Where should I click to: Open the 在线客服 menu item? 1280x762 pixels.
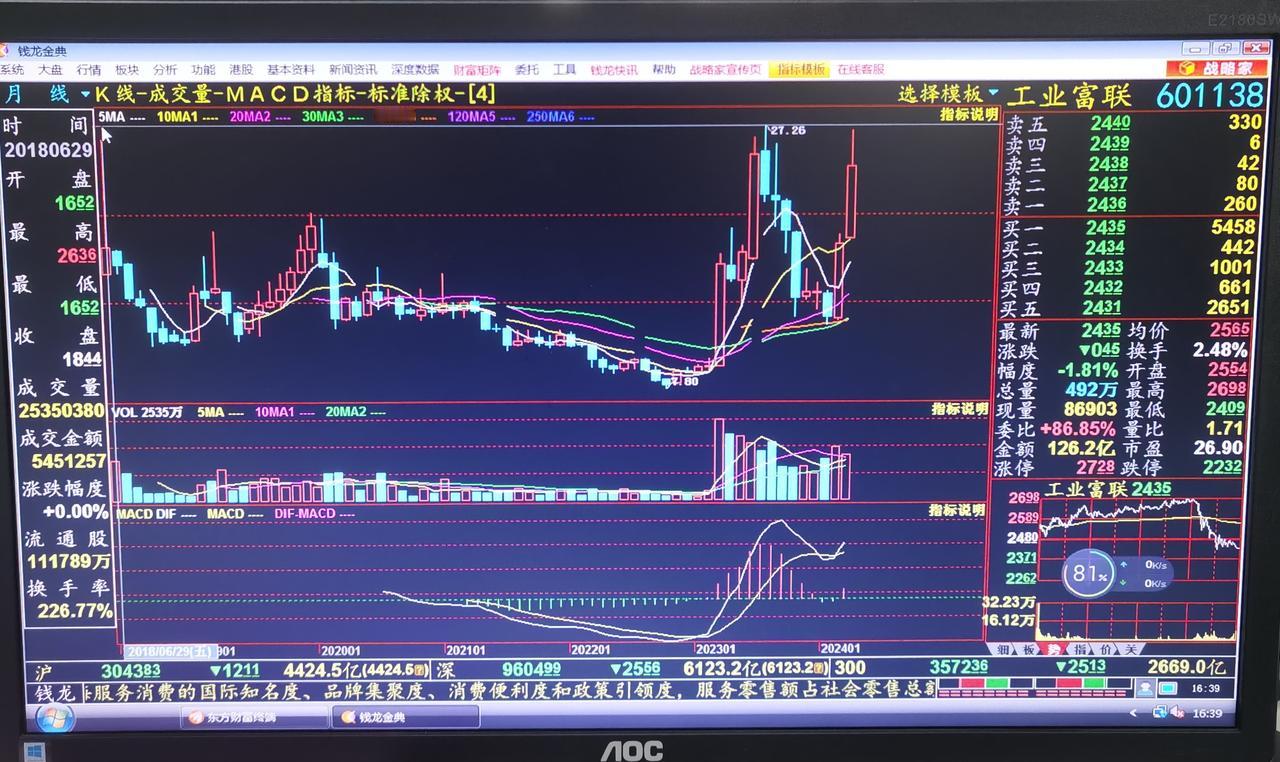[x=861, y=70]
